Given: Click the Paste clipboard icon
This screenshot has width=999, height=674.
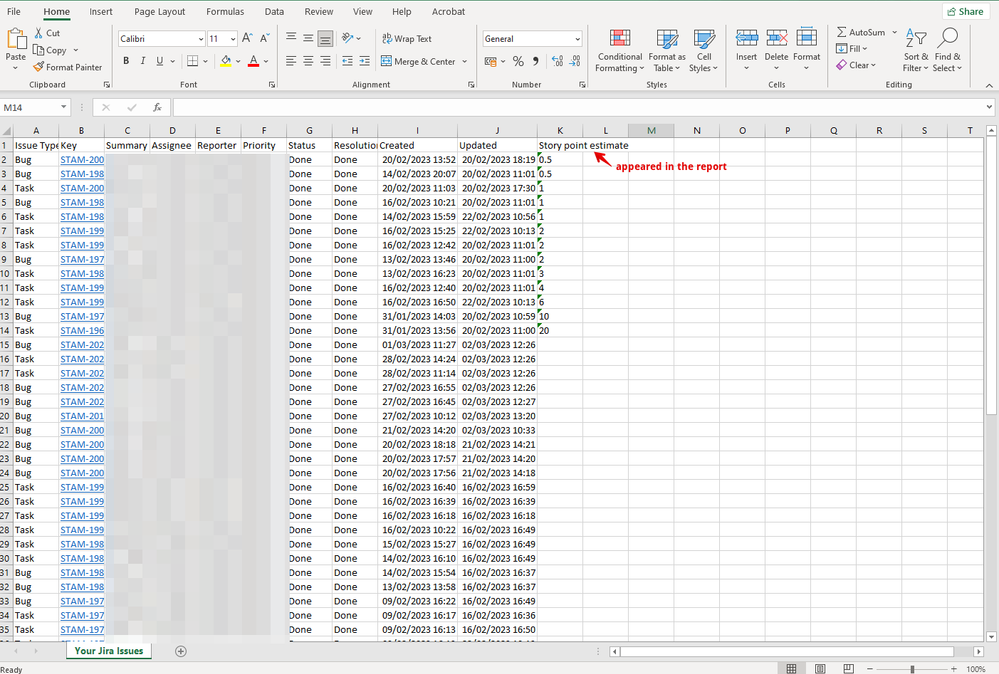Looking at the screenshot, I should click(16, 39).
